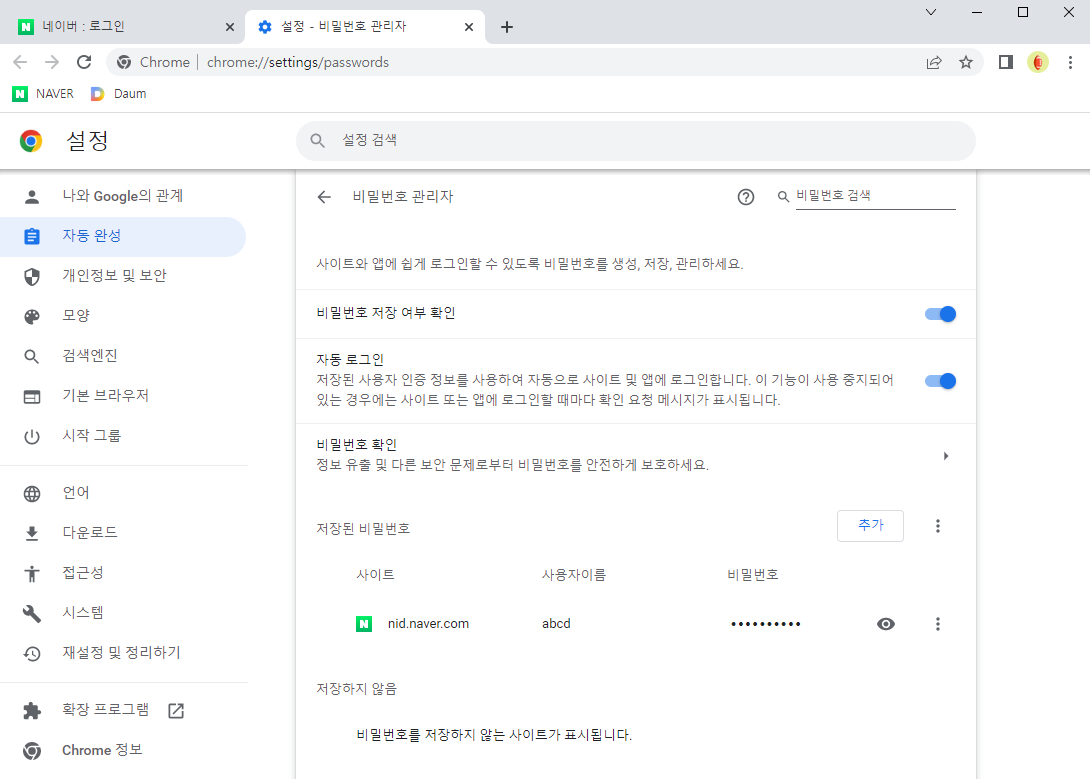Select the 자동 완성 section
Image resolution: width=1090 pixels, height=779 pixels.
[x=122, y=236]
